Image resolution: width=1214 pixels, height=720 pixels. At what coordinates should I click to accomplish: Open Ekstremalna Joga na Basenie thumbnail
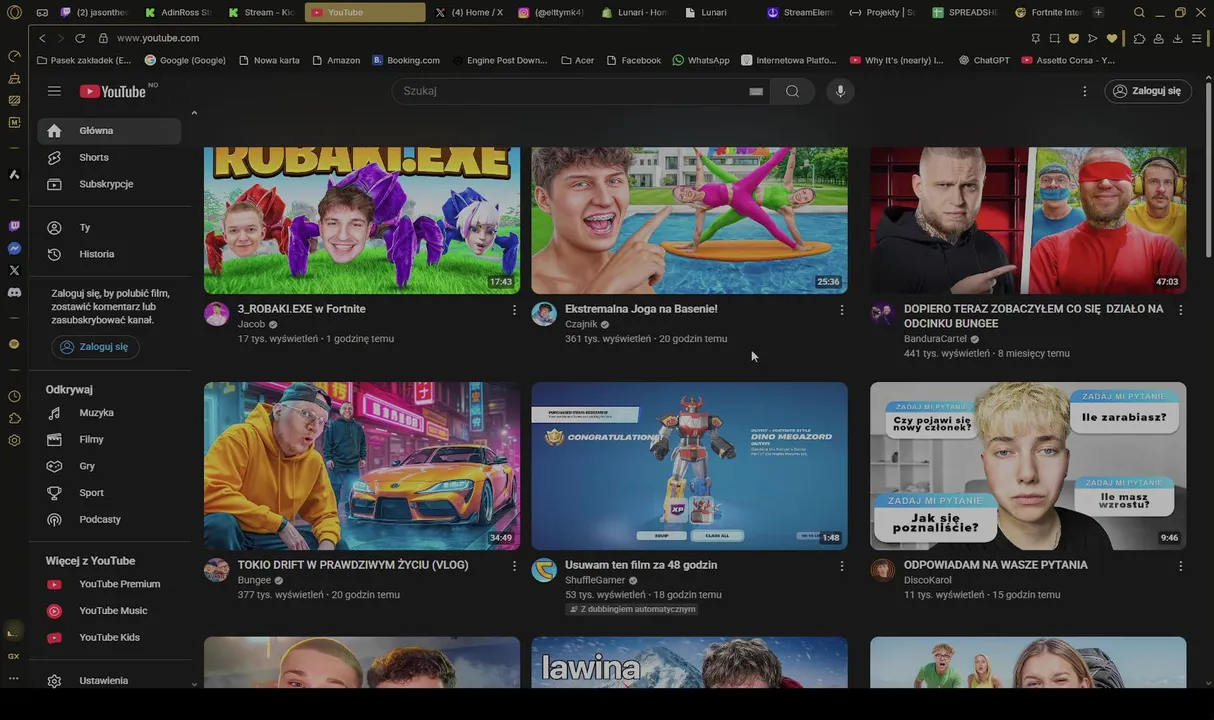pos(689,220)
